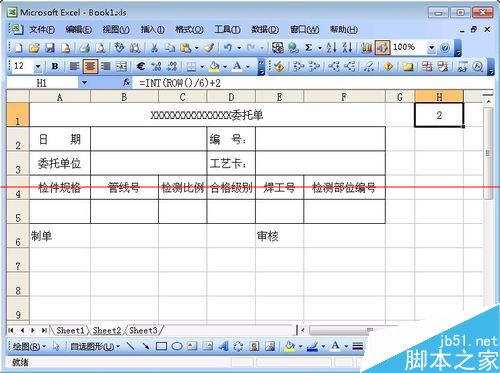Insert WordArt from the drawing toolbar
The height and width of the screenshot is (373, 500).
tap(223, 346)
